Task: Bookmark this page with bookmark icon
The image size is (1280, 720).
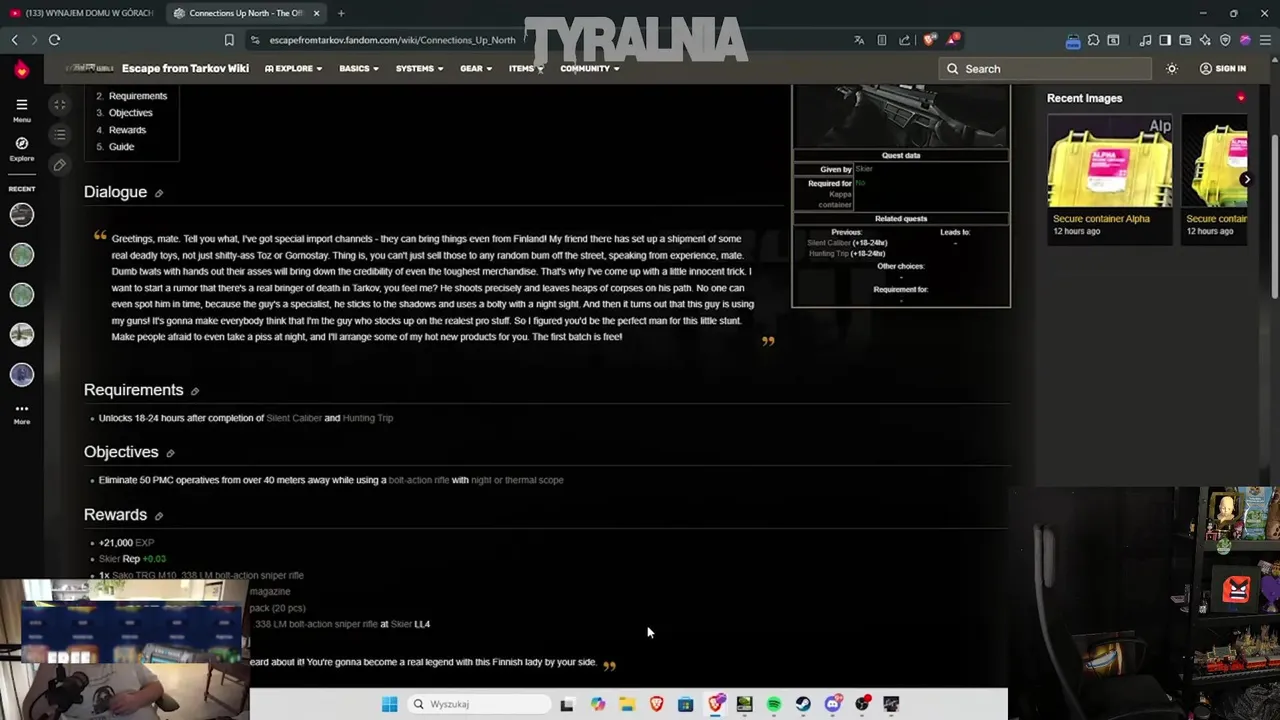Action: (x=229, y=40)
